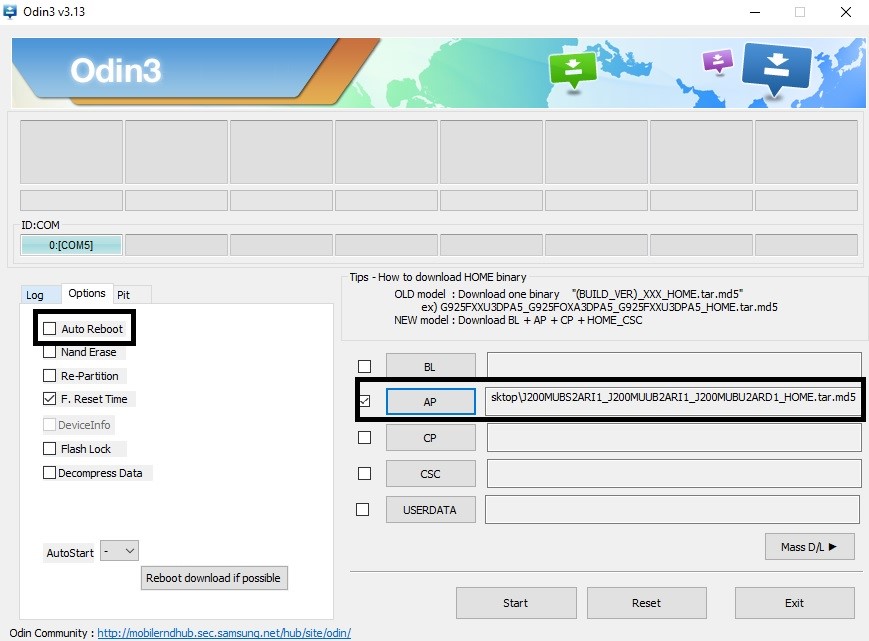Uncheck the AP file checkbox
Viewport: 869px width, 641px height.
click(364, 401)
